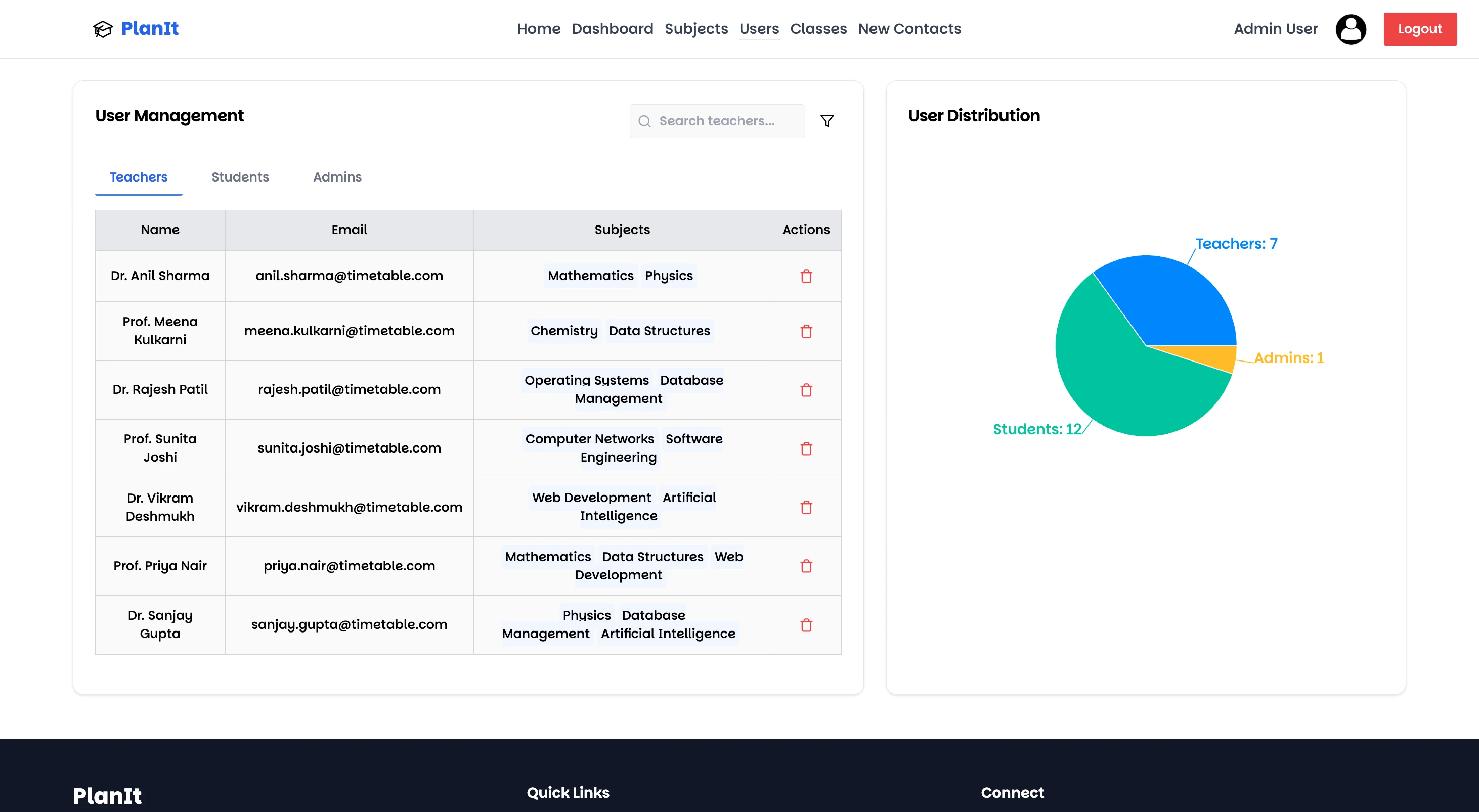Click Mathematics tag in Priya Nair's row
The height and width of the screenshot is (812, 1479).
pyautogui.click(x=548, y=556)
